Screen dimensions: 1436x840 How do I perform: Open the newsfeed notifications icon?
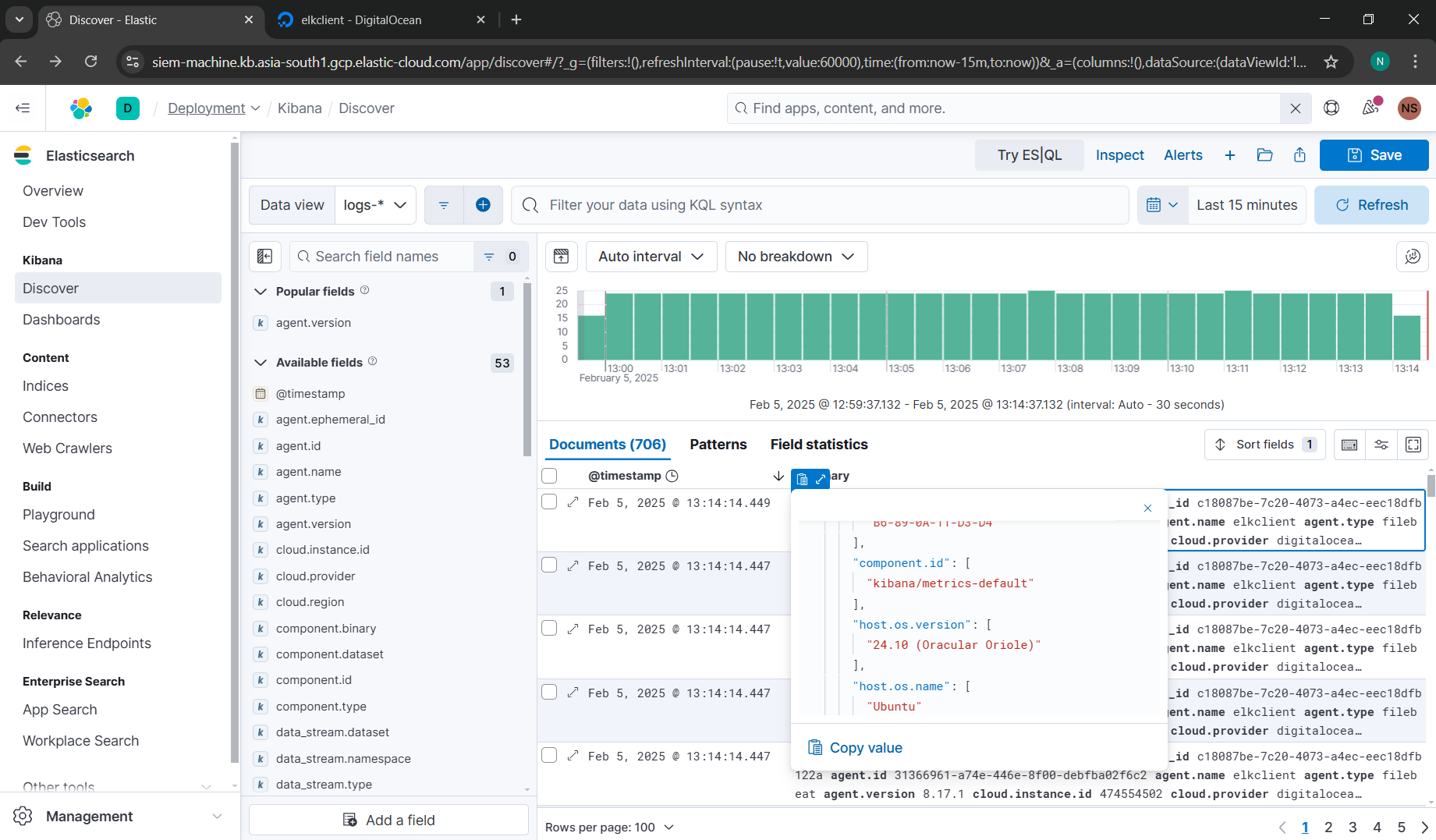tap(1370, 108)
